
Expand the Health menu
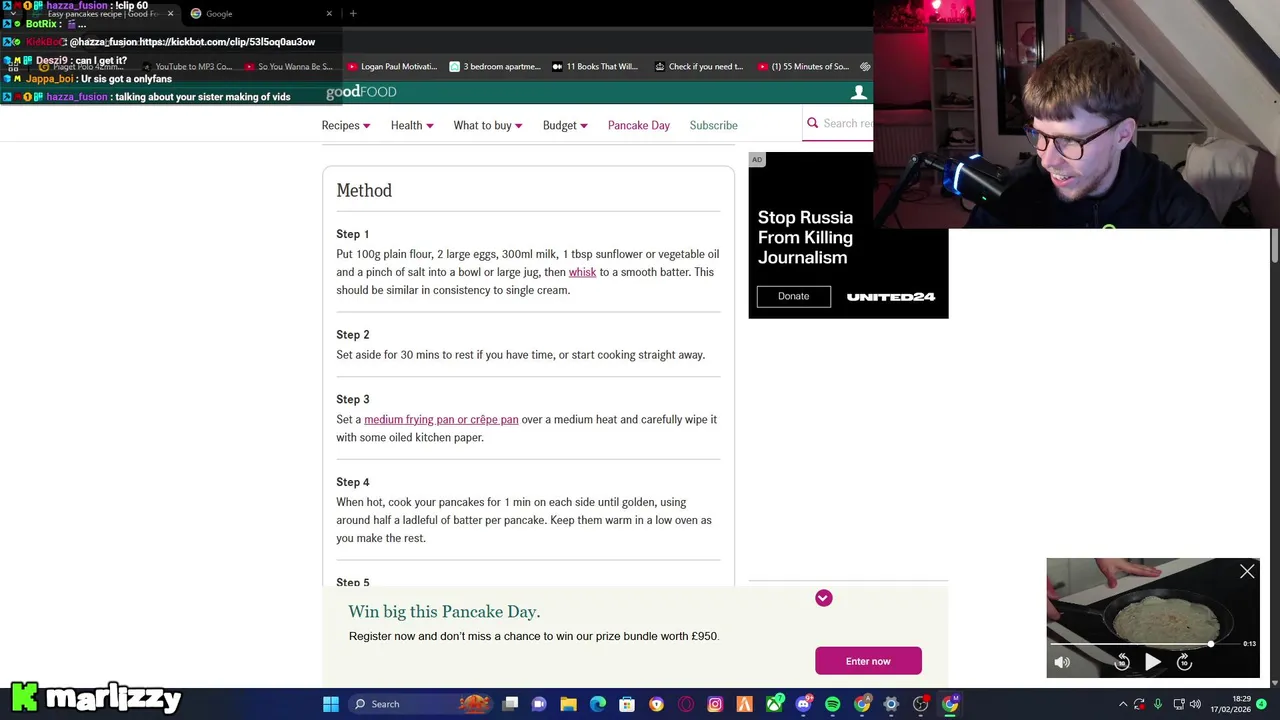(x=412, y=125)
